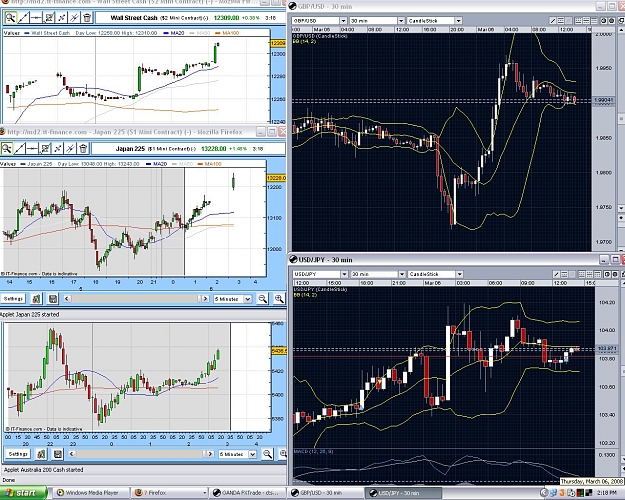Toggle MA50 legend in Wall Street Cash chart

click(x=200, y=33)
